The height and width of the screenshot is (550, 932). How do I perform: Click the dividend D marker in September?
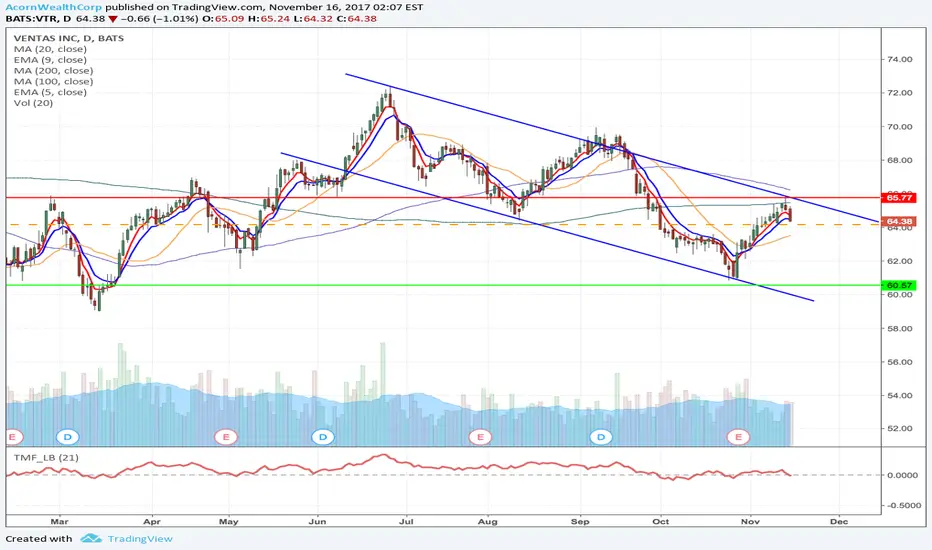point(601,437)
